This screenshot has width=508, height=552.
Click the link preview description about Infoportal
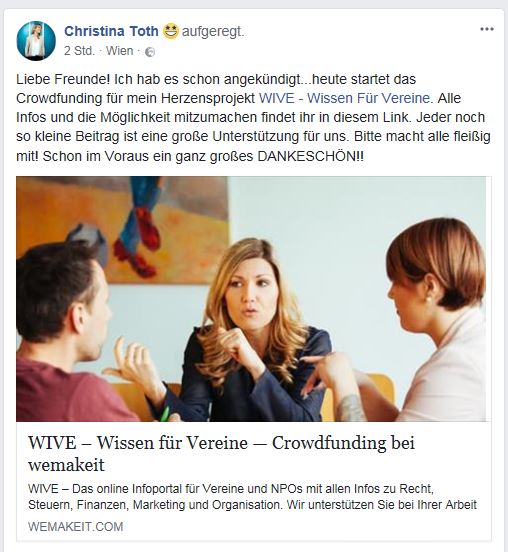[252, 497]
